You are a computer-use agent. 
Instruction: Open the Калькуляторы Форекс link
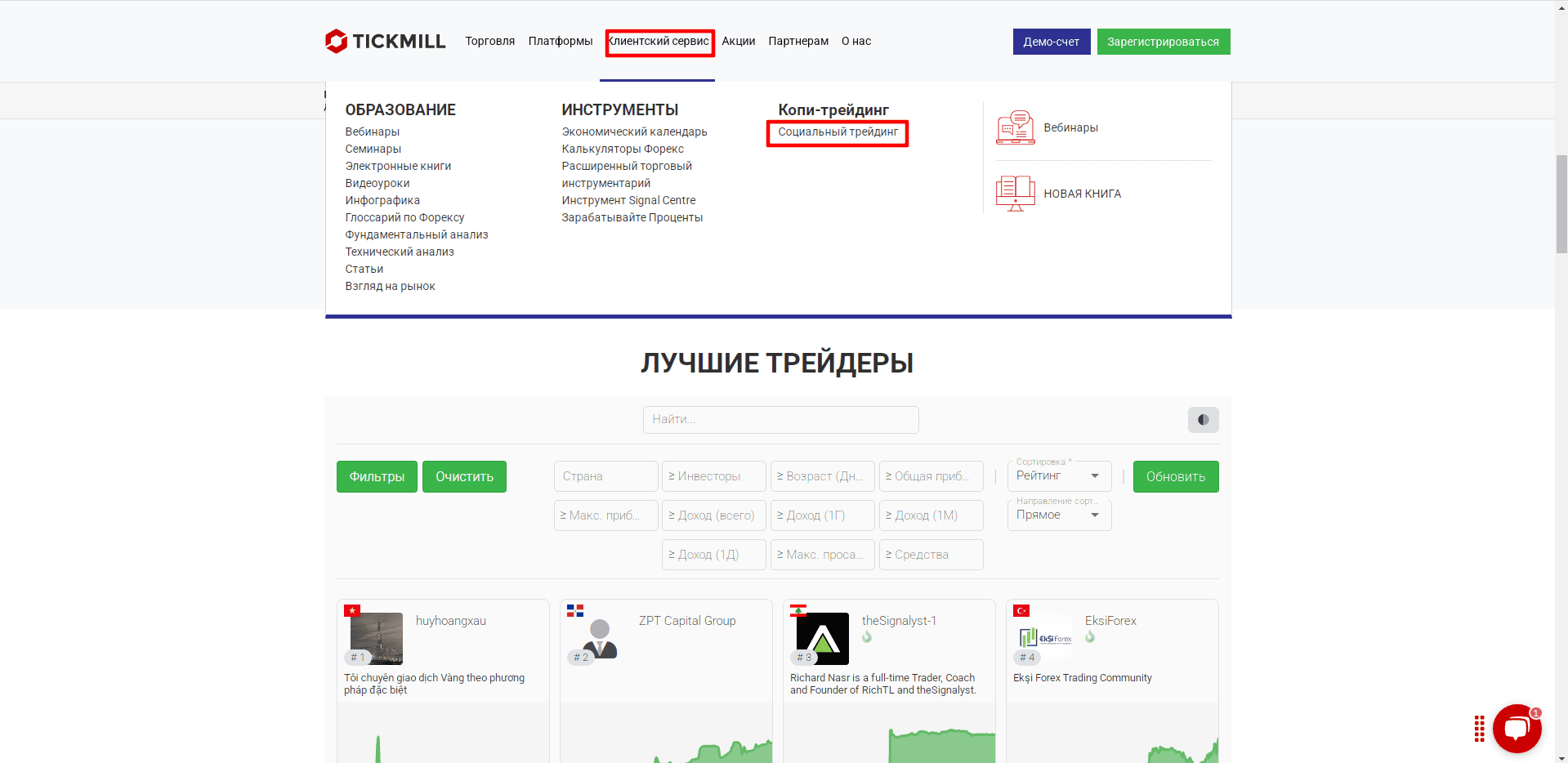(623, 149)
